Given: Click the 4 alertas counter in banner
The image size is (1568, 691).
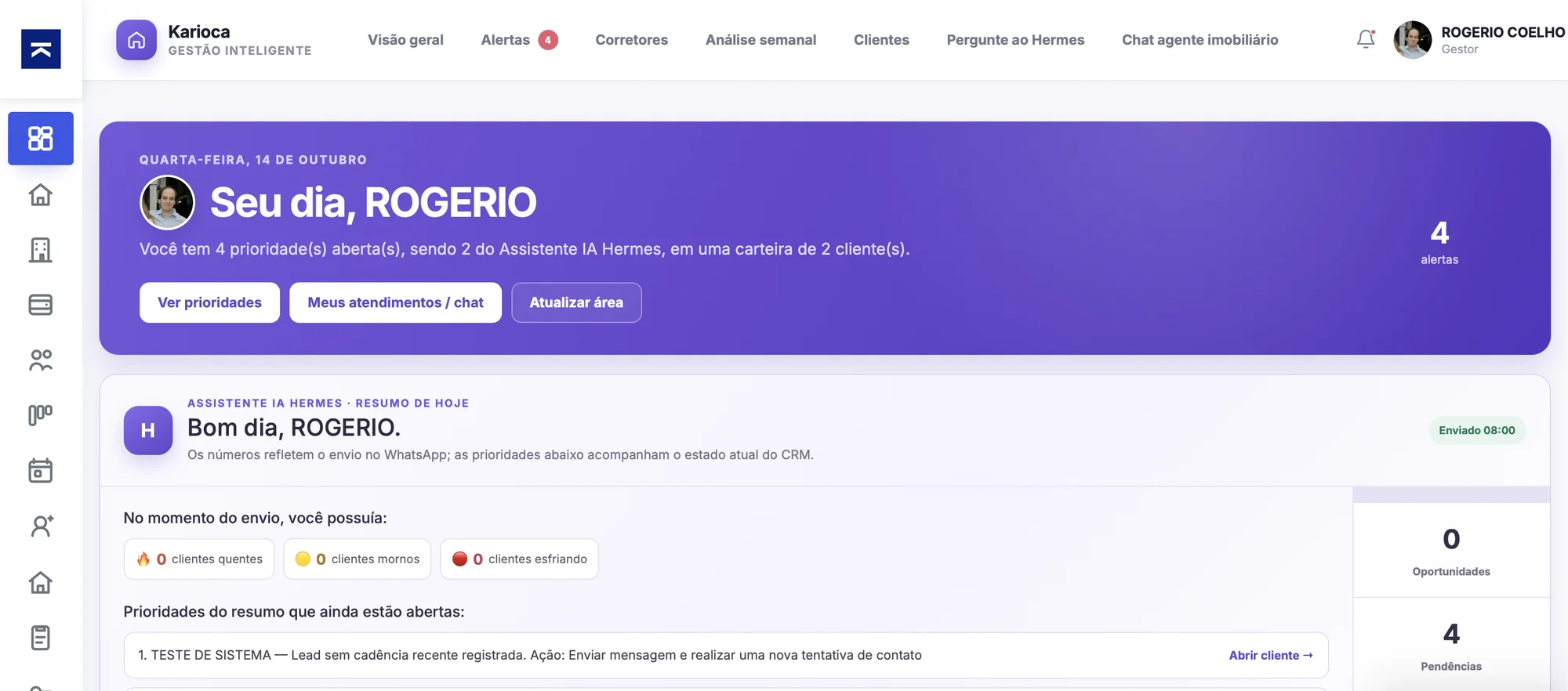Looking at the screenshot, I should pos(1439,242).
